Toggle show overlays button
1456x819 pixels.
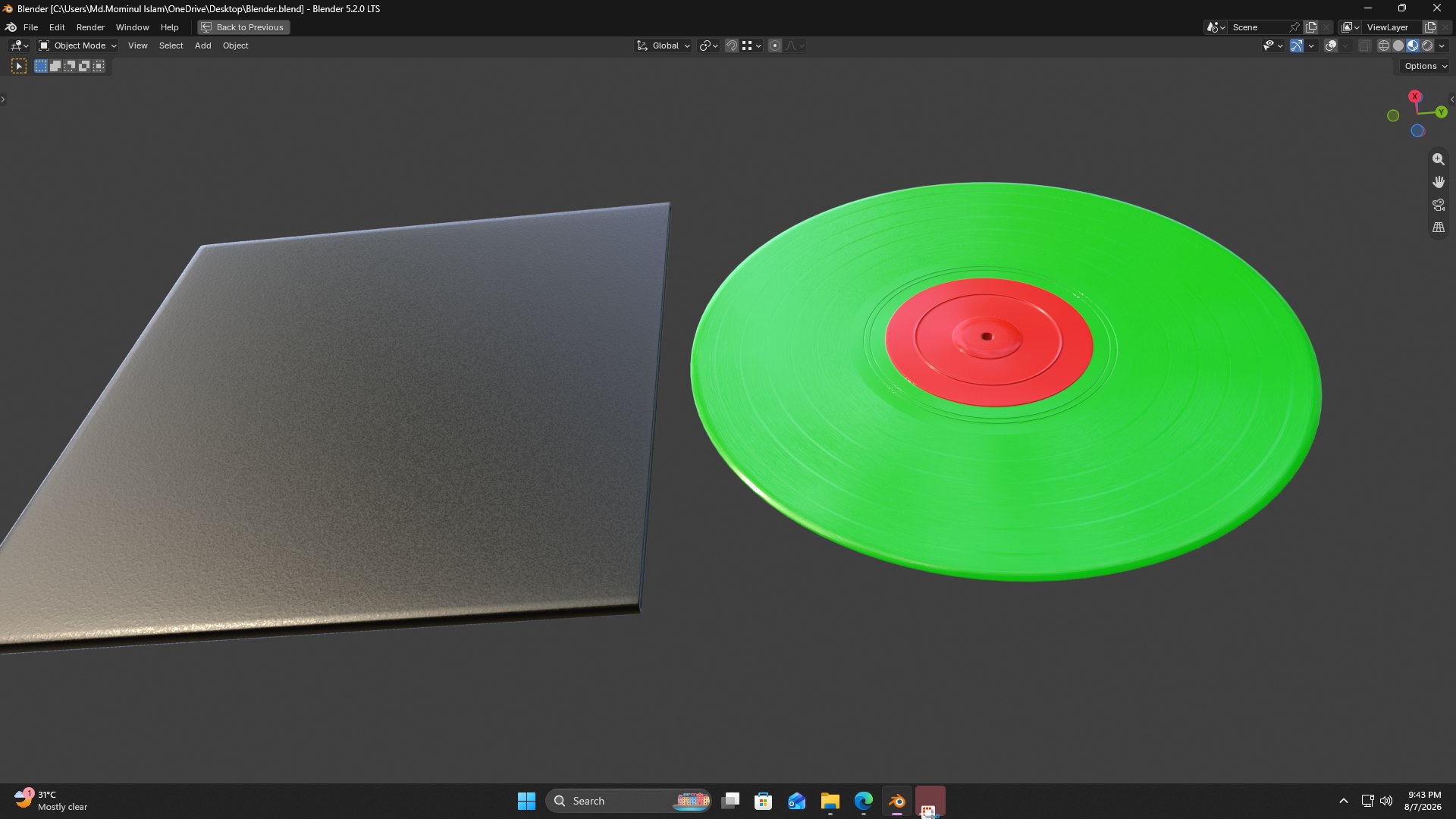1330,46
